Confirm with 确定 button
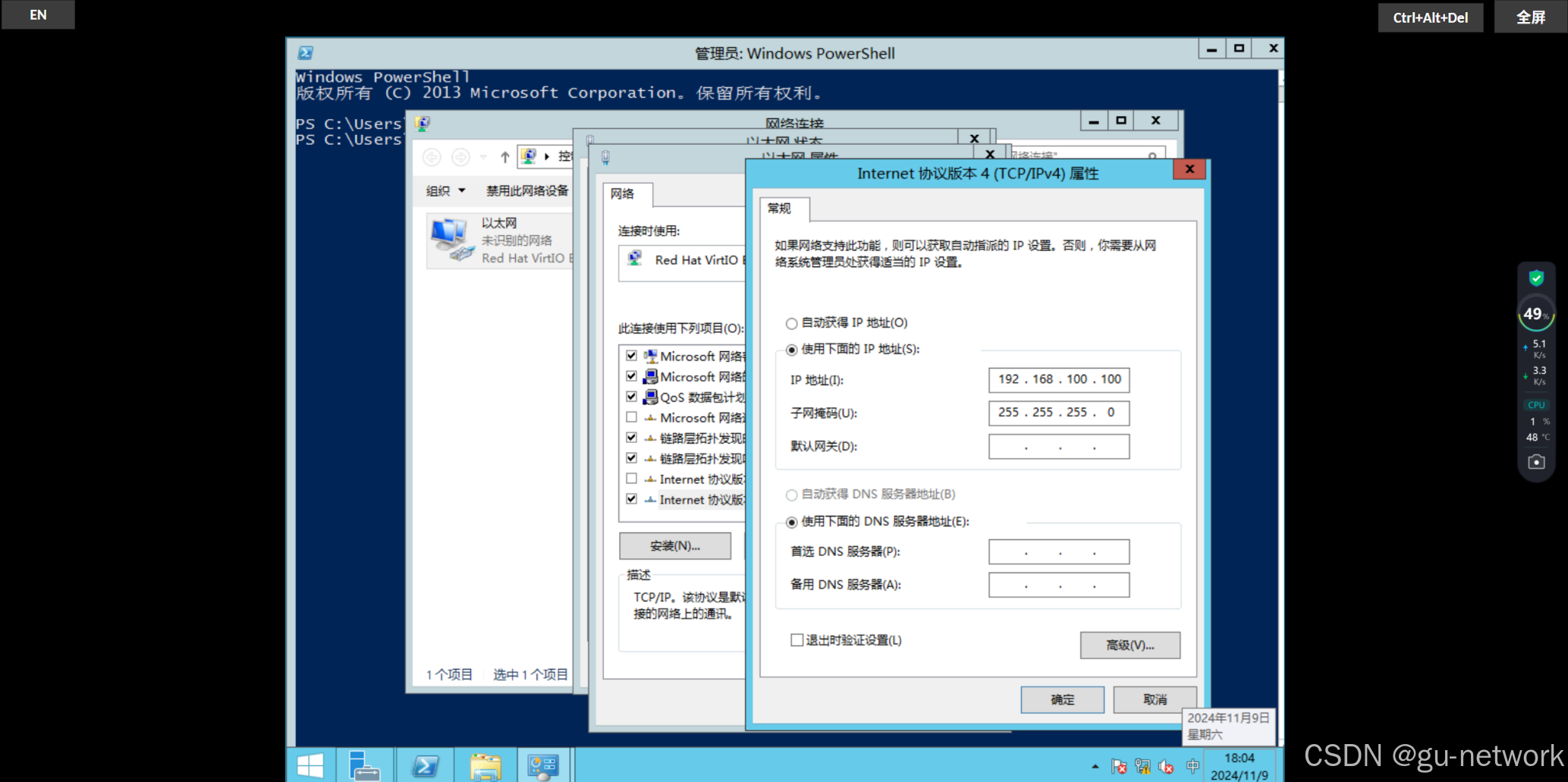 click(x=1062, y=699)
